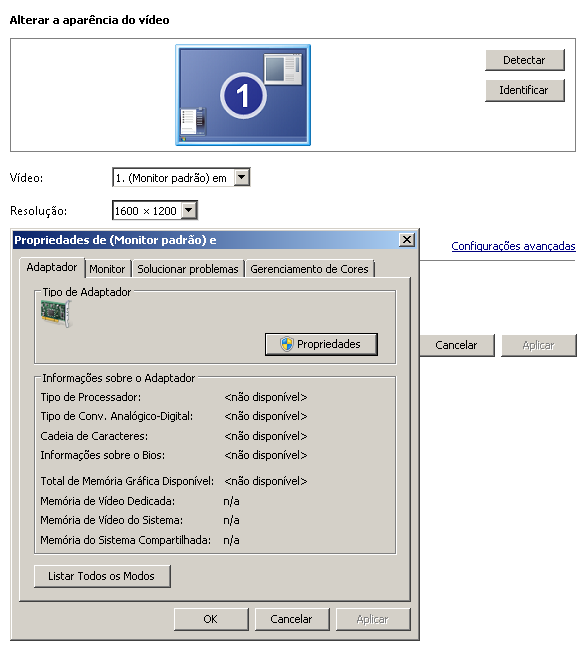
Task: Confirm dialog with the OK button
Action: [211, 619]
